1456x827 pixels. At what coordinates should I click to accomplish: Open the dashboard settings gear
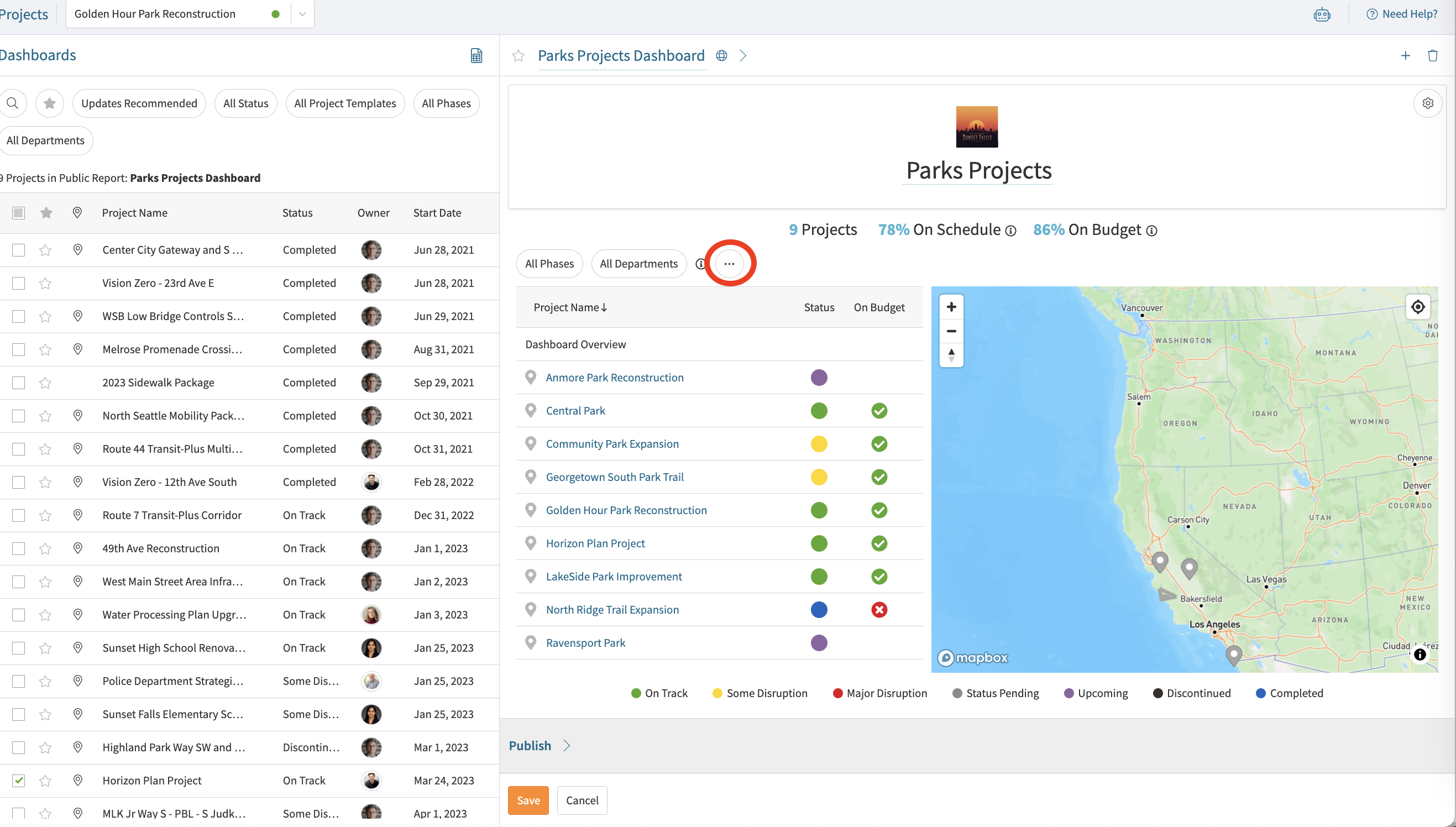click(1428, 103)
